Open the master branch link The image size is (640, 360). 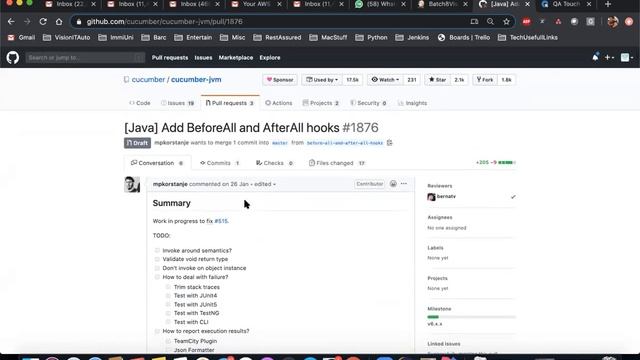[x=280, y=143]
